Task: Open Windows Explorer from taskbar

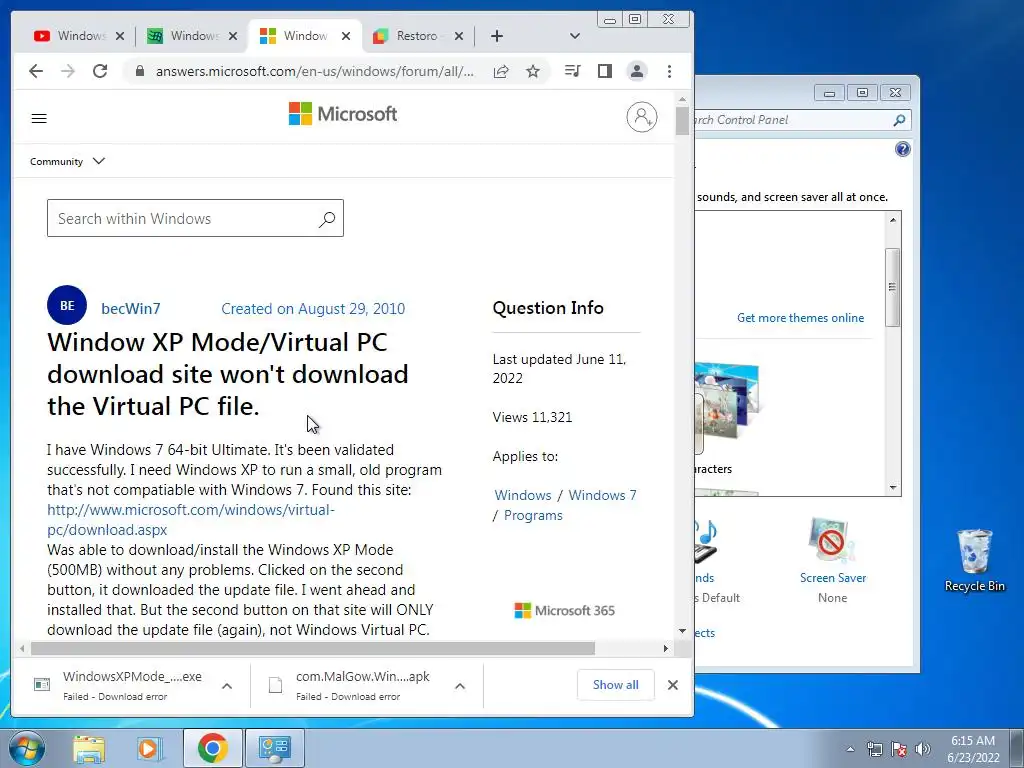Action: pyautogui.click(x=89, y=749)
